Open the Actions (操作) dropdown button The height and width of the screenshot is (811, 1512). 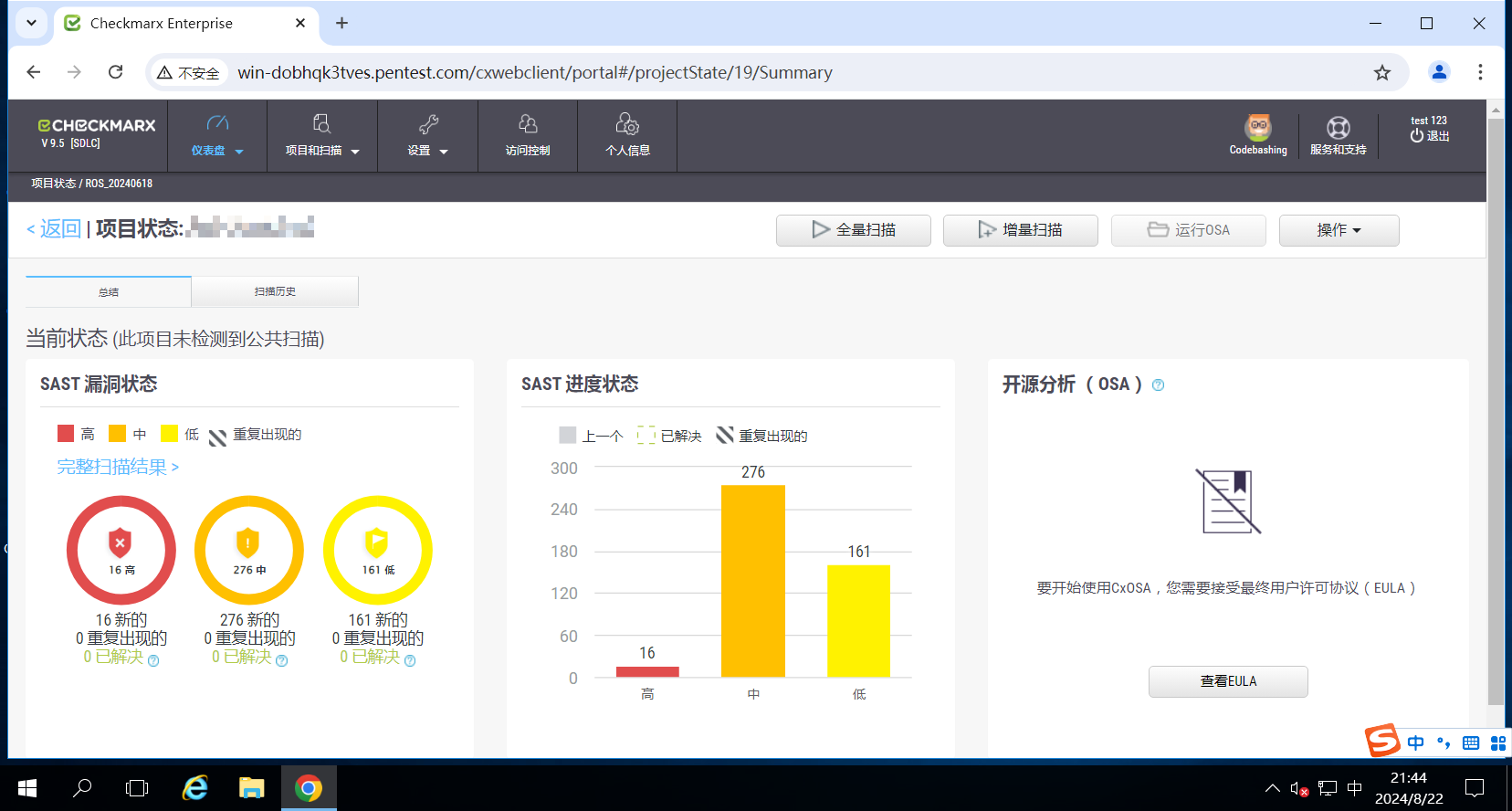1339,230
